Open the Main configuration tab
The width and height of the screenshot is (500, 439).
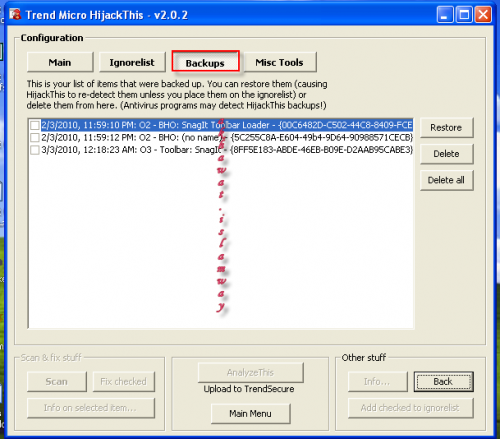(x=60, y=62)
